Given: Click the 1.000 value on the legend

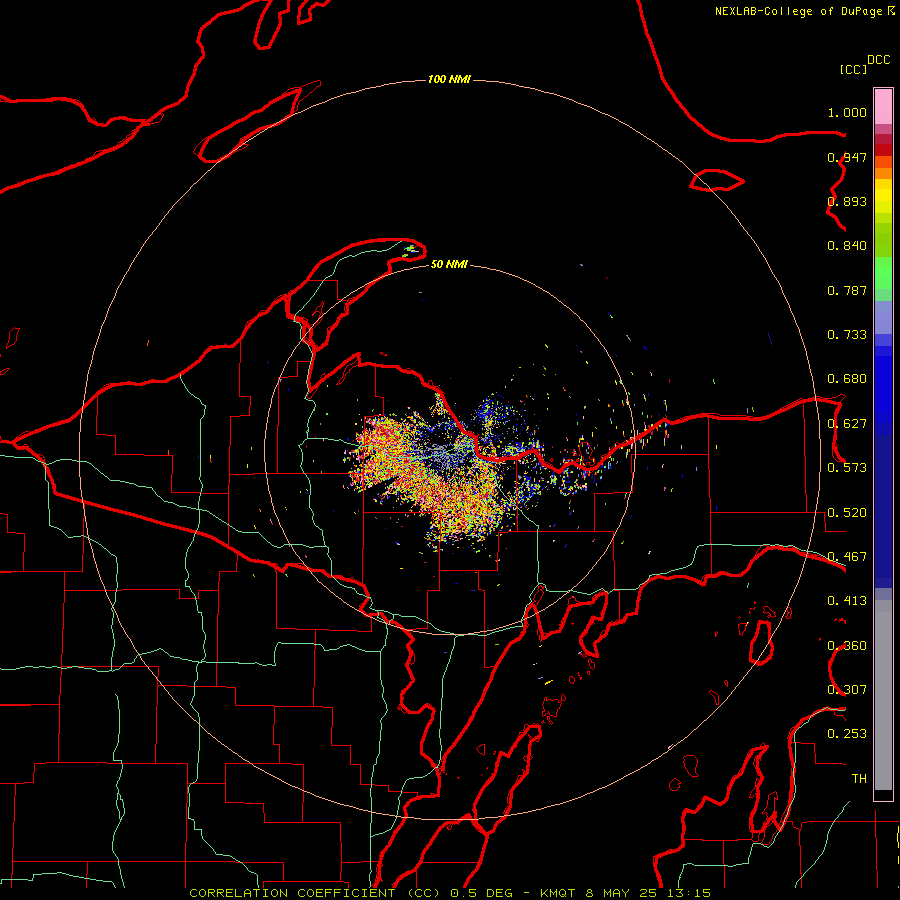Looking at the screenshot, I should pos(847,112).
